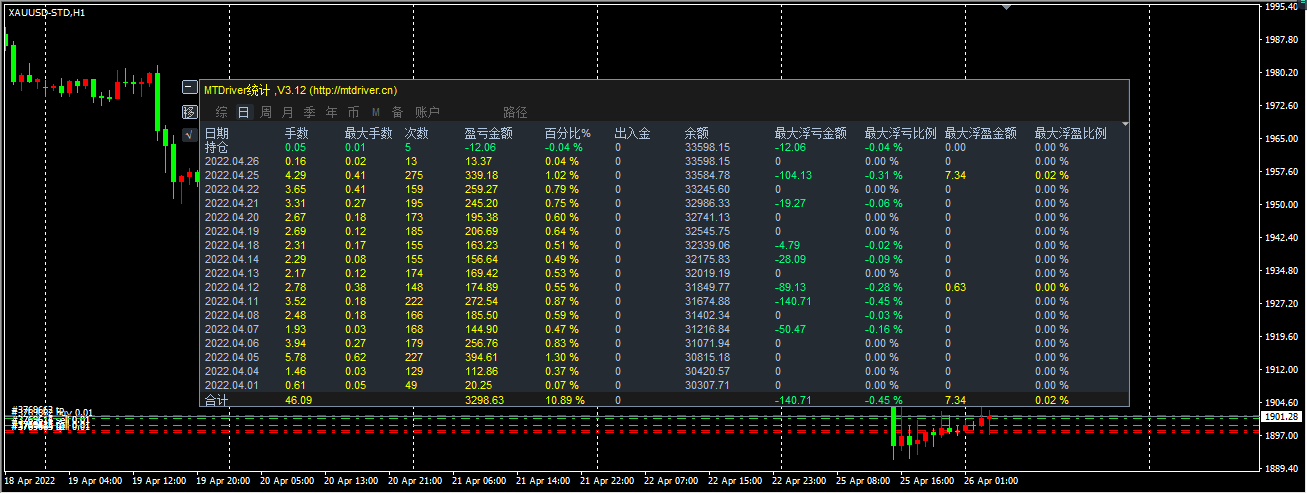The height and width of the screenshot is (494, 1307).
Task: Click the 339.18 profit amount cell
Action: tap(481, 175)
